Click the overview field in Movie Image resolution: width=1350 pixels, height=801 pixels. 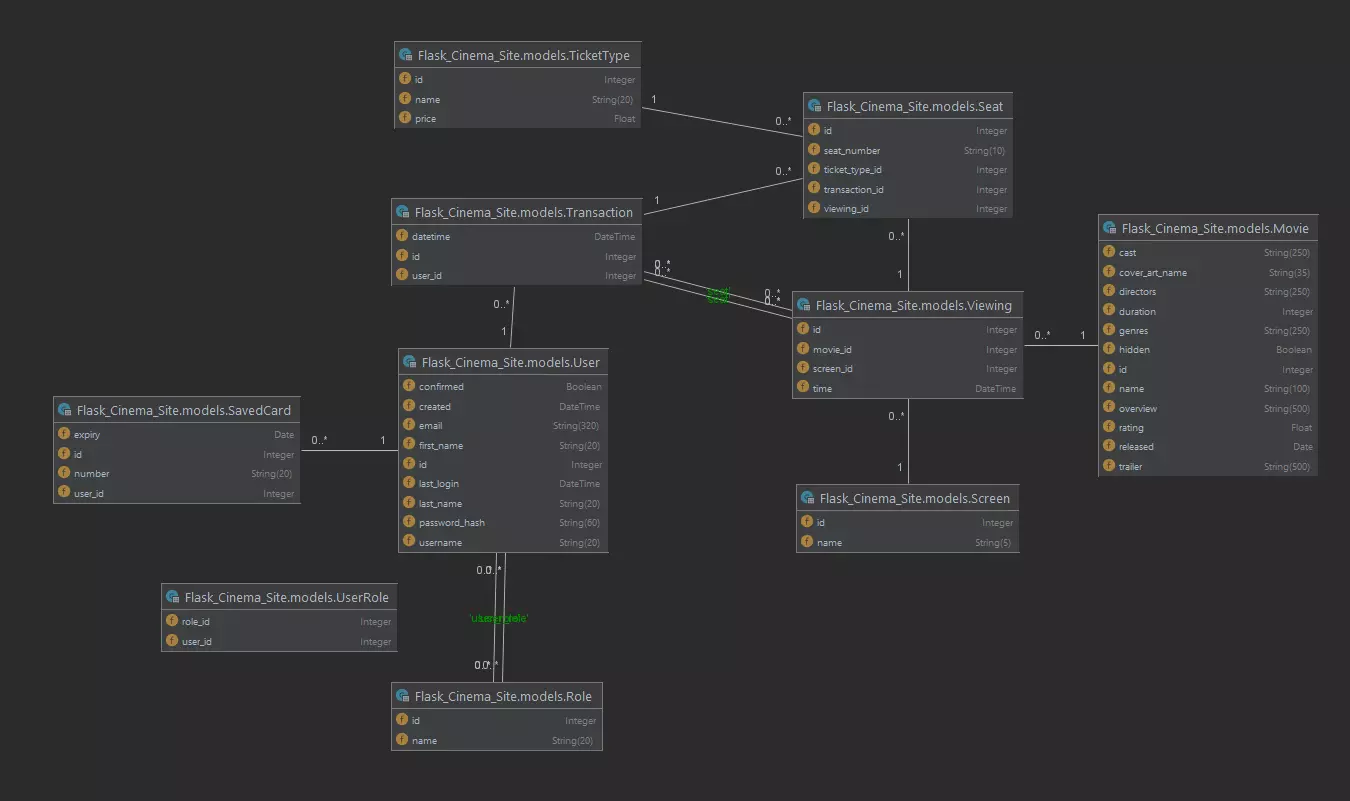pos(1208,408)
